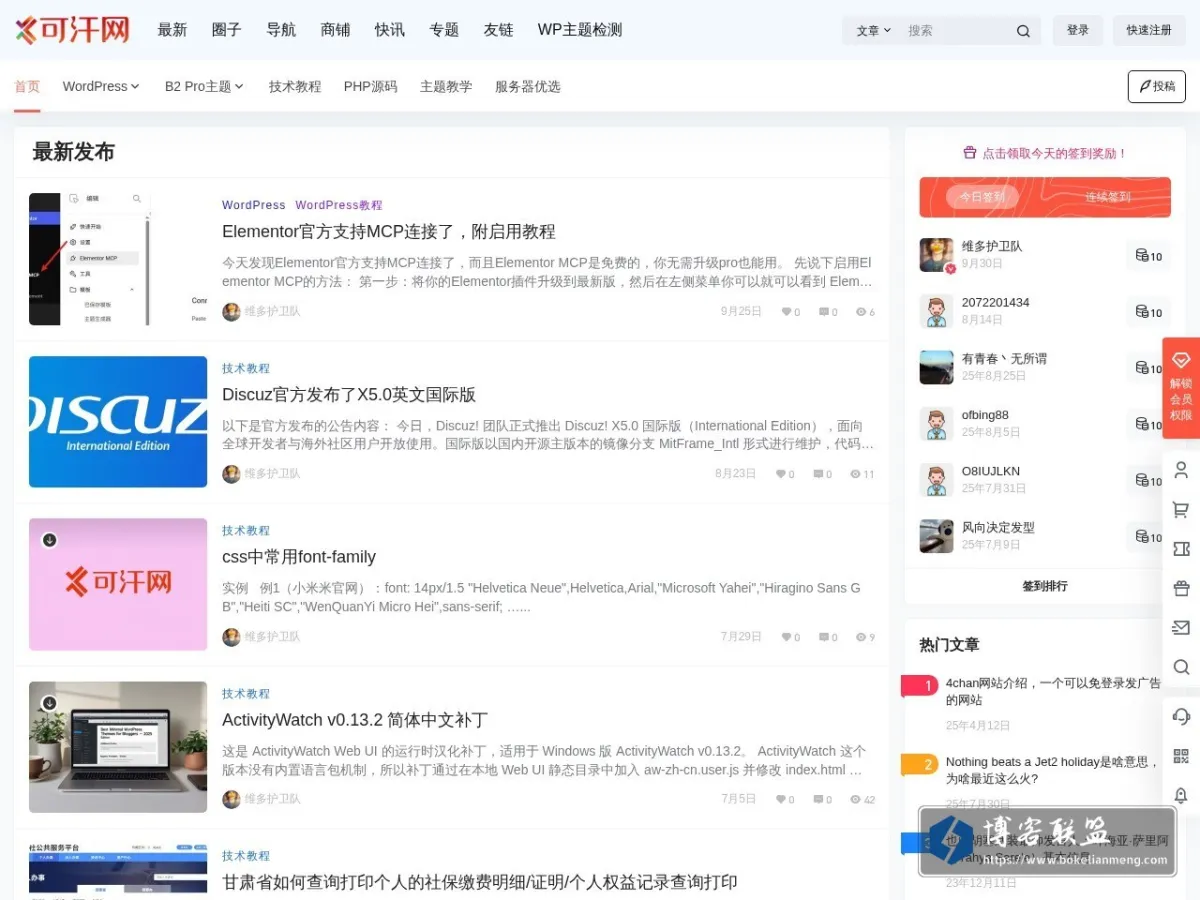Open the user profile icon in right sidebar
The image size is (1200, 900).
1181,470
